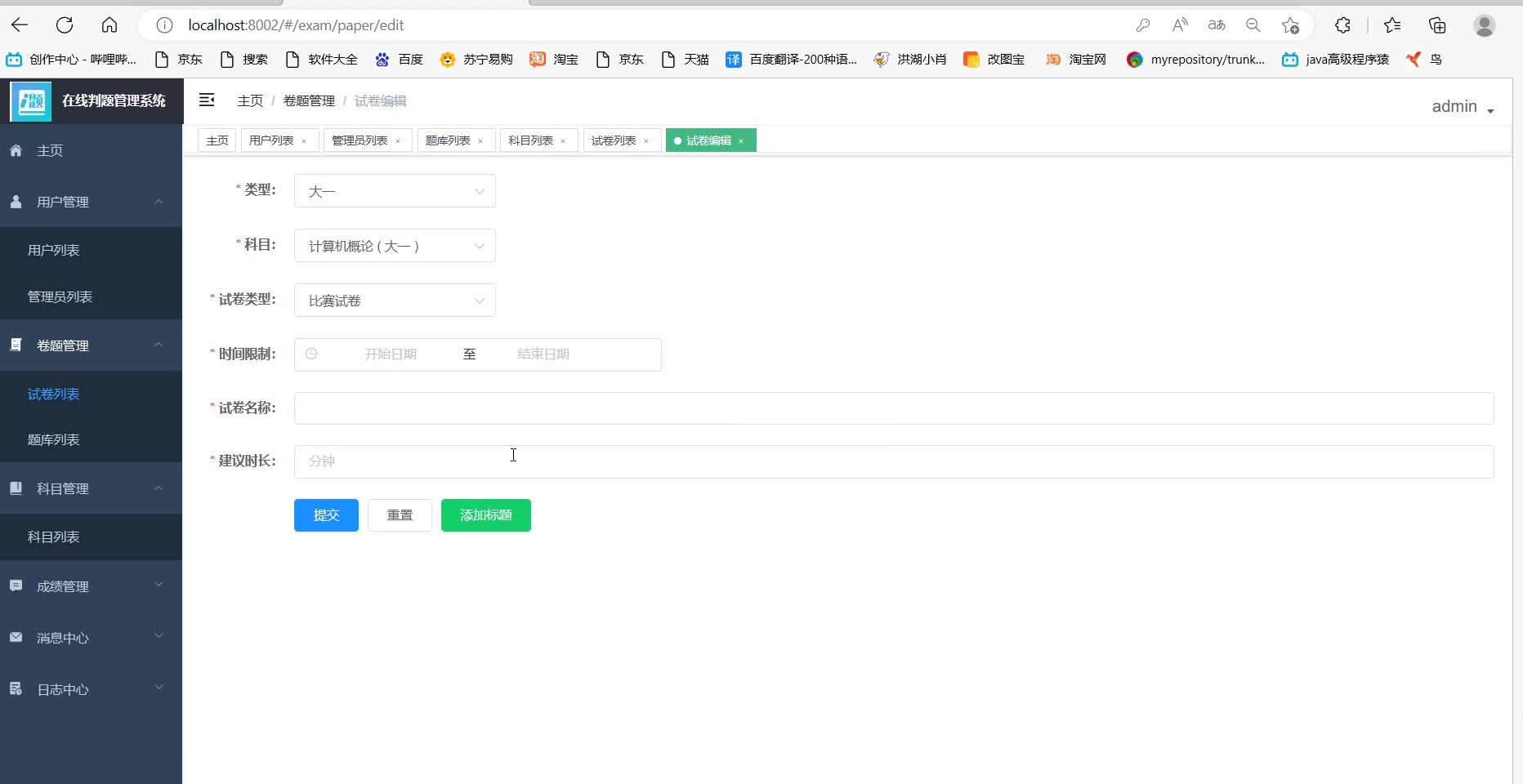Focus the 建议时长 minutes input field
Screen dimensions: 1523x784
[x=894, y=461]
